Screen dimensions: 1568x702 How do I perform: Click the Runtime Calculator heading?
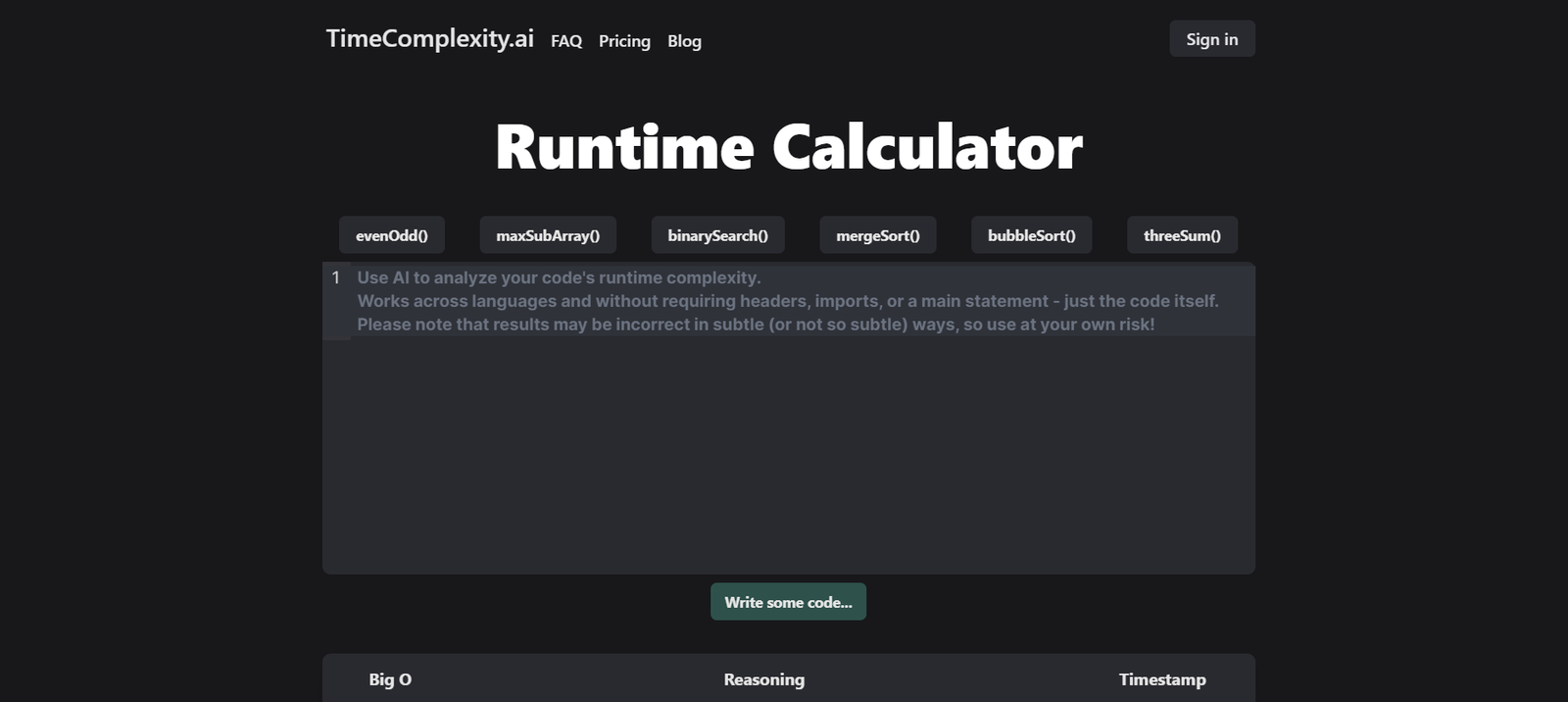789,147
